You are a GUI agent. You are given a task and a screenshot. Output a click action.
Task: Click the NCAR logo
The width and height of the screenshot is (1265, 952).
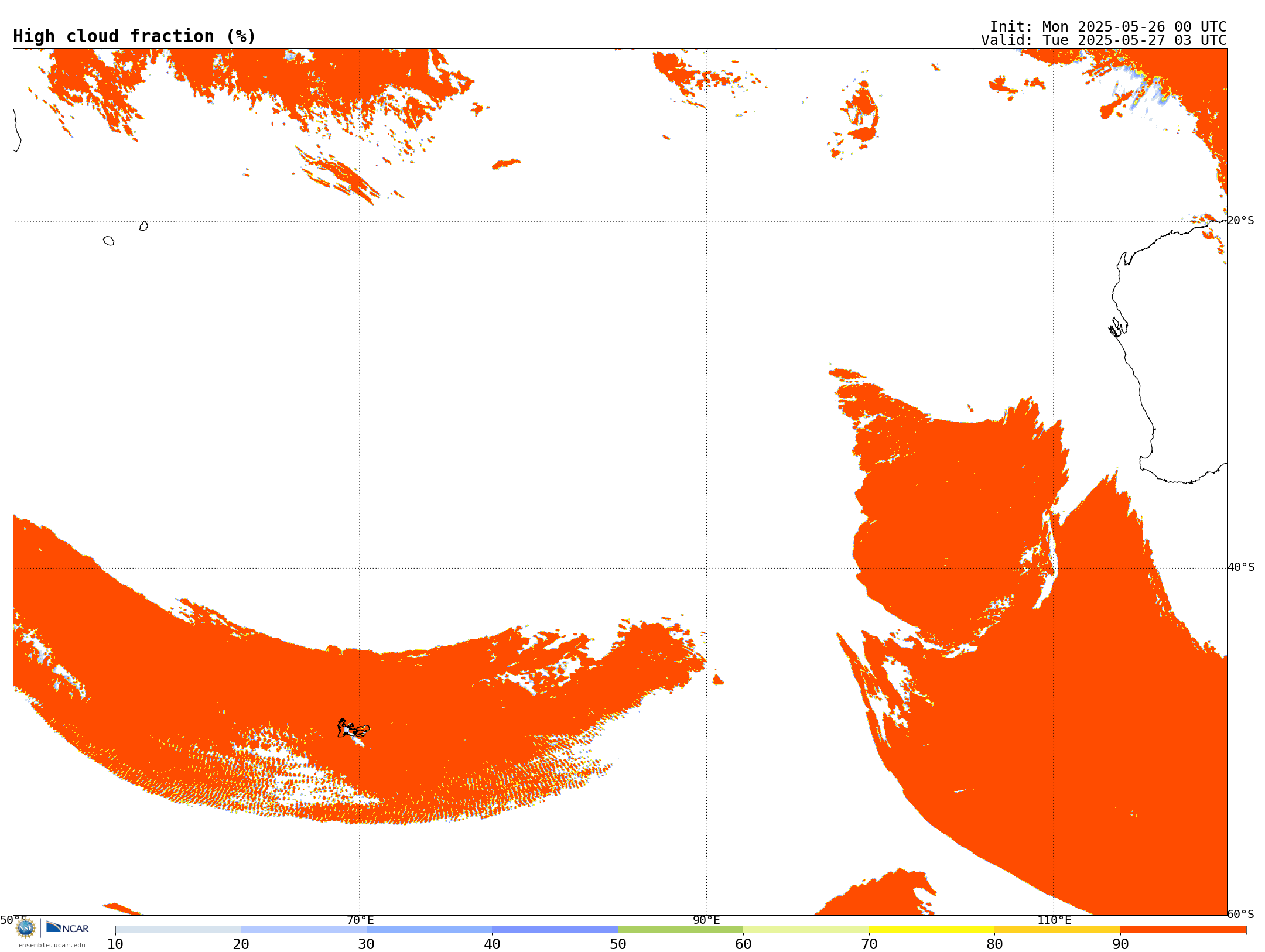coord(67,927)
